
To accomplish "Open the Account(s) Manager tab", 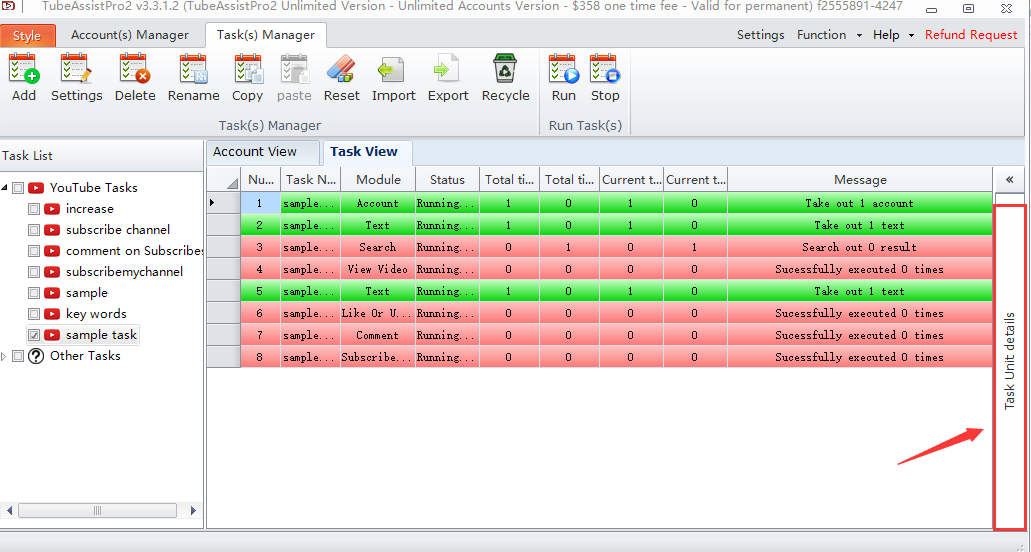I will point(129,35).
